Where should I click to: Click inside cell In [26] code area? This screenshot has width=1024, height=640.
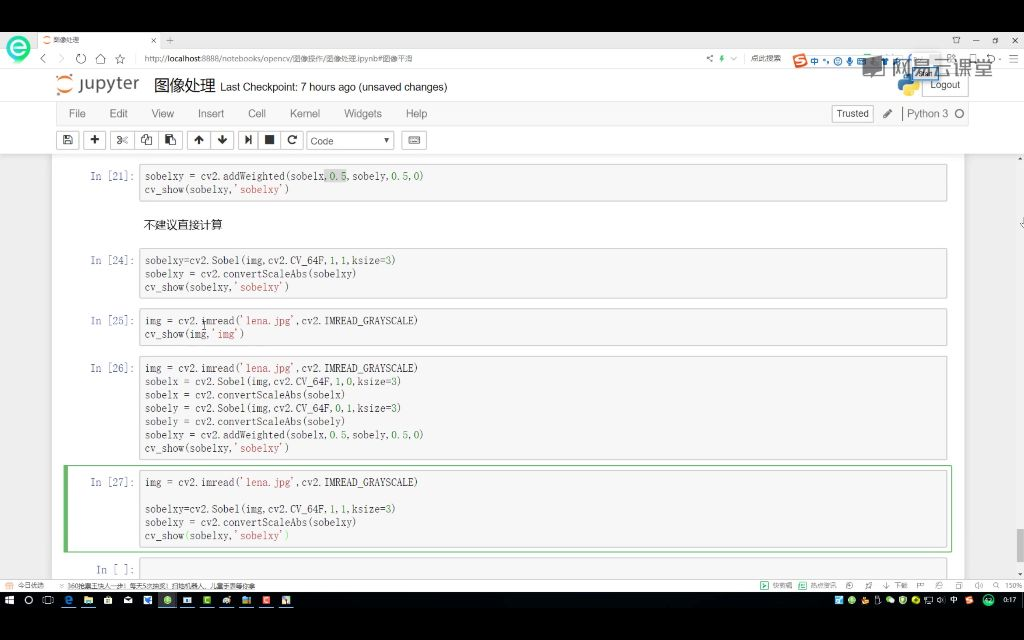coord(543,408)
